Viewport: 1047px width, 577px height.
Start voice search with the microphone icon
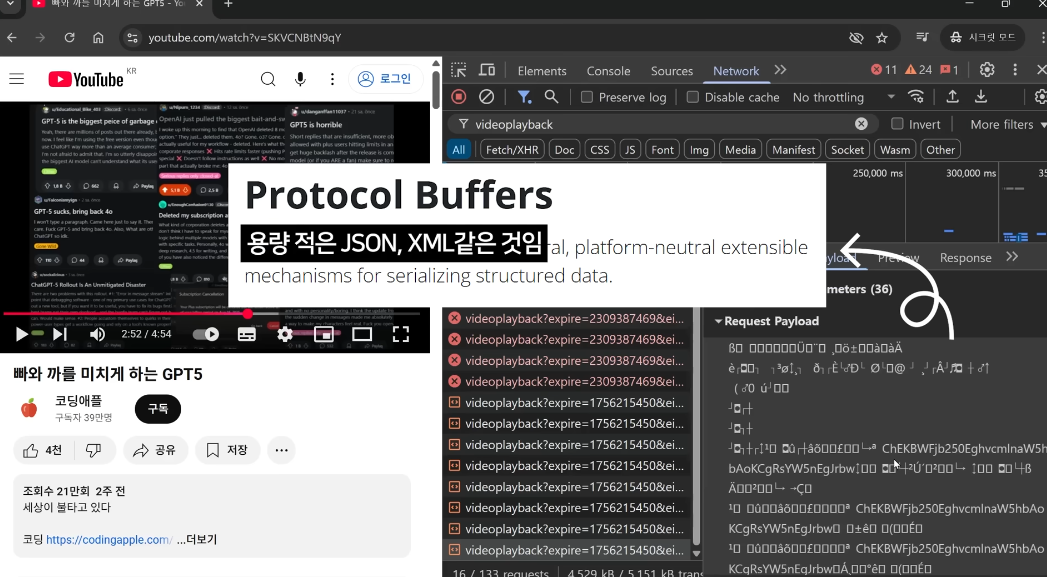pyautogui.click(x=300, y=79)
